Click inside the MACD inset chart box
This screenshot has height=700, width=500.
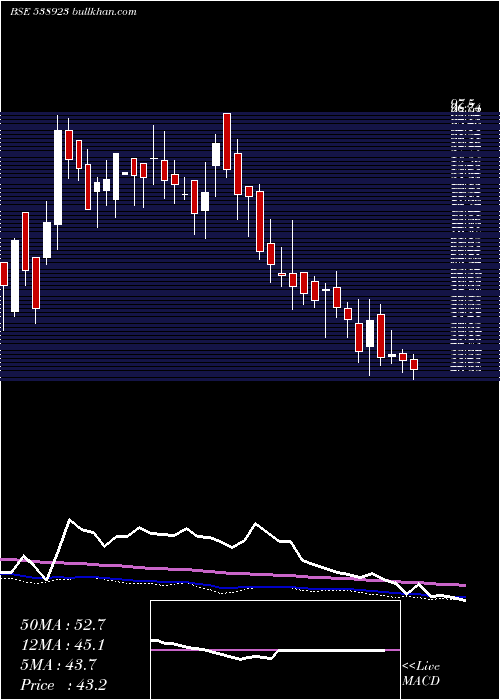(275, 650)
